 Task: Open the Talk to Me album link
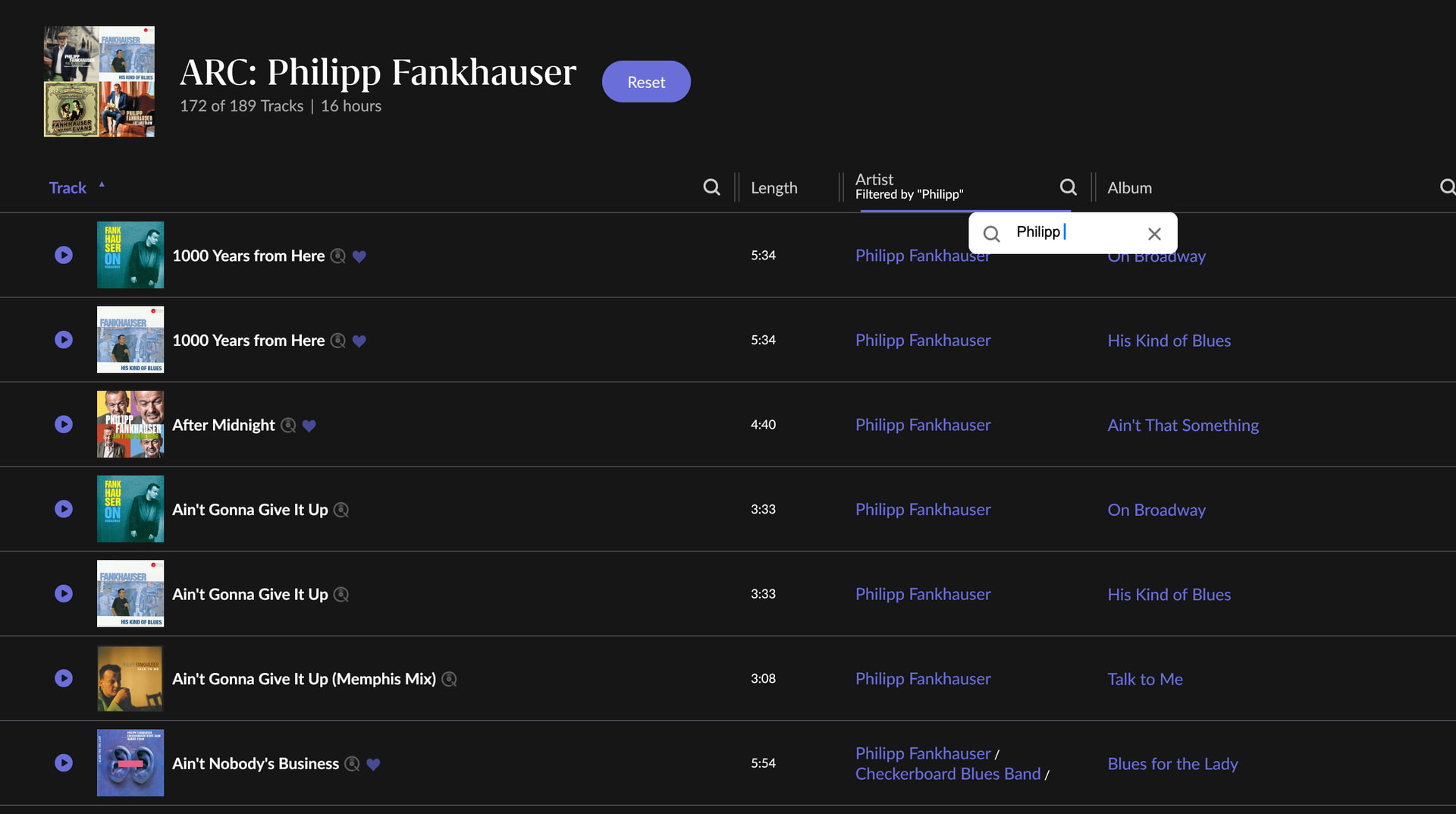tap(1144, 679)
